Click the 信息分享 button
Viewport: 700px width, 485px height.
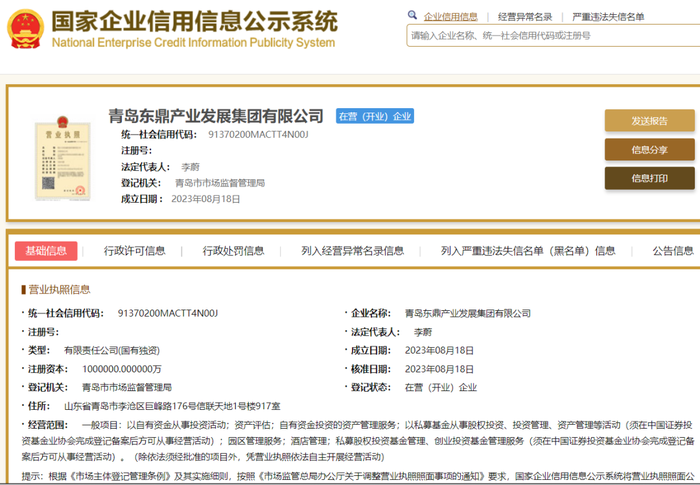(x=650, y=150)
